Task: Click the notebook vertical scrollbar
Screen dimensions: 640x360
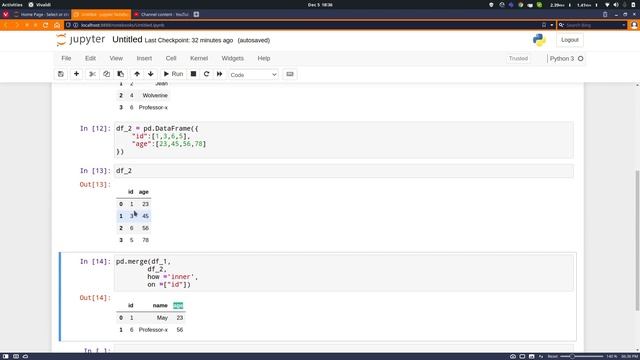Action: [637, 240]
